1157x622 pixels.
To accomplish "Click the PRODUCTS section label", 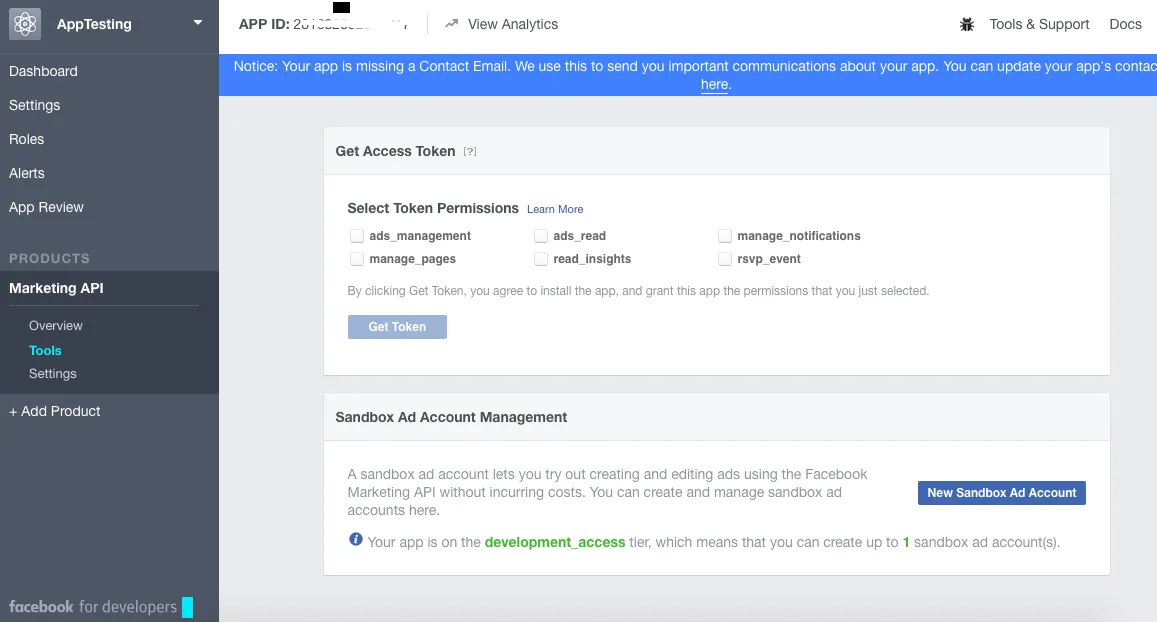I will (x=49, y=258).
